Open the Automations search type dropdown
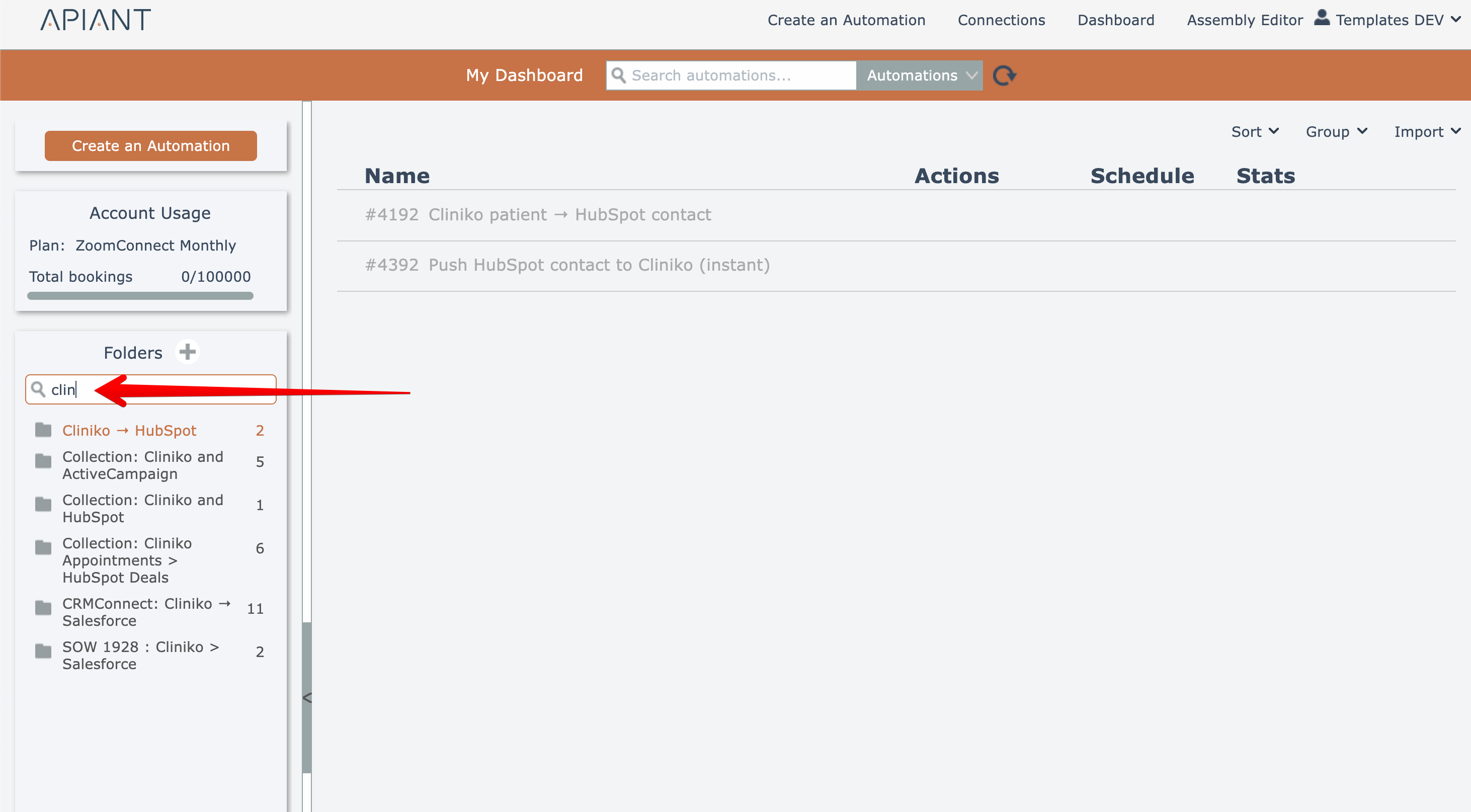 point(920,75)
